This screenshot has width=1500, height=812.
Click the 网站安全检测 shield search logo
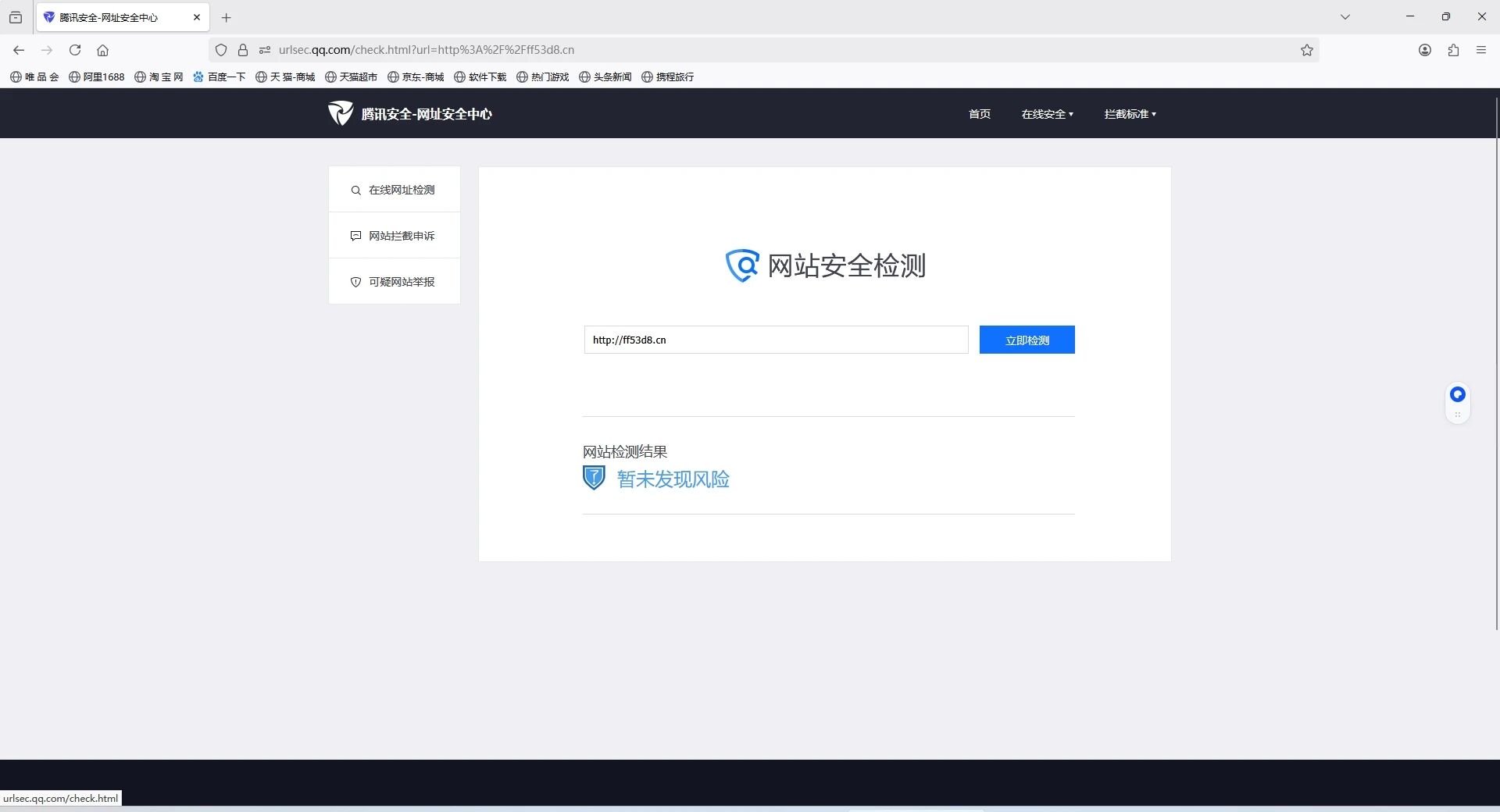point(742,265)
